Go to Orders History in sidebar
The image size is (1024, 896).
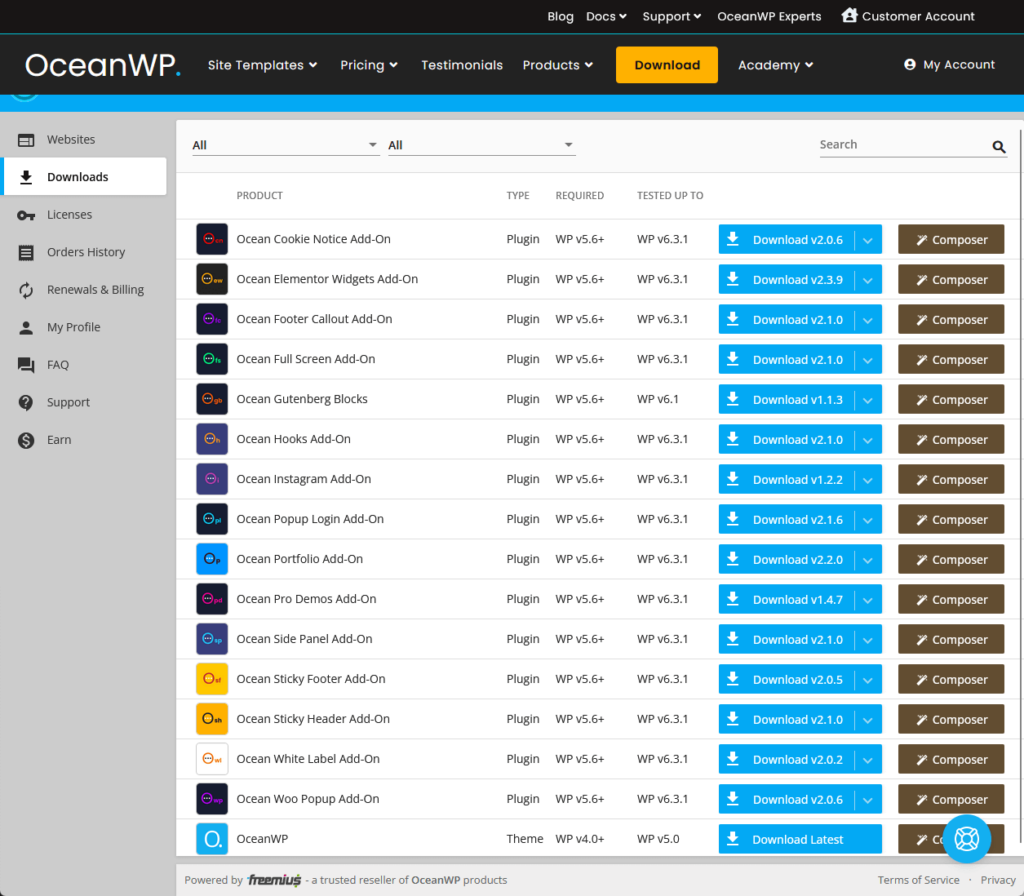(x=85, y=252)
